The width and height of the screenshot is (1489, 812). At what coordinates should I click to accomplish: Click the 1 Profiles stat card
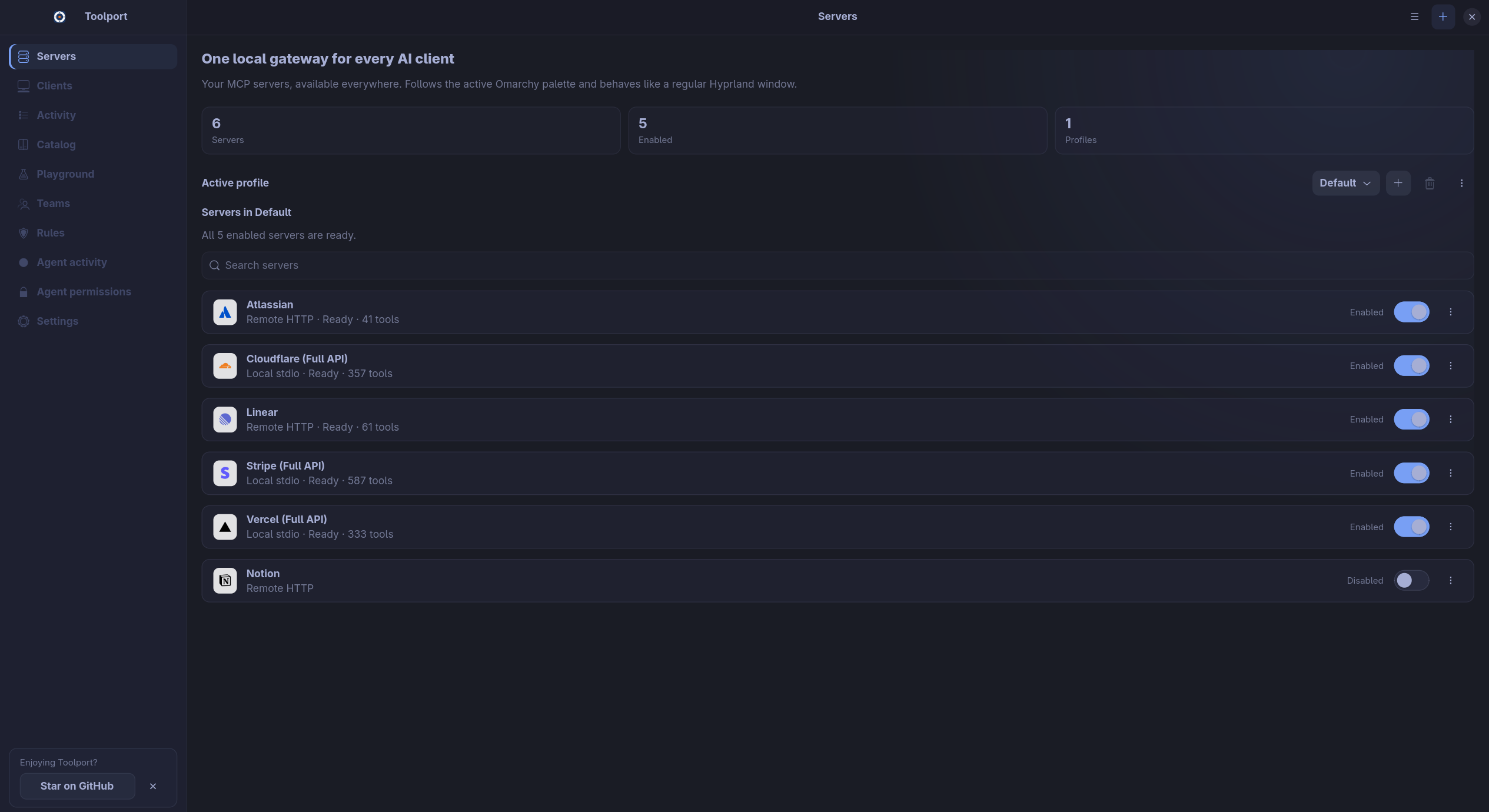click(x=1264, y=131)
